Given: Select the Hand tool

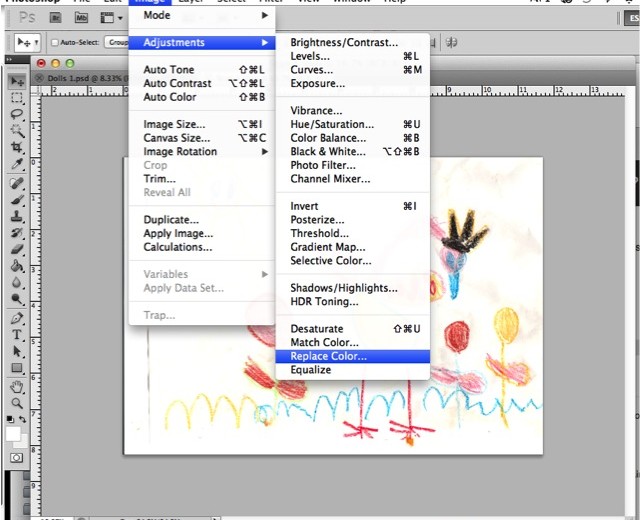Looking at the screenshot, I should [17, 386].
